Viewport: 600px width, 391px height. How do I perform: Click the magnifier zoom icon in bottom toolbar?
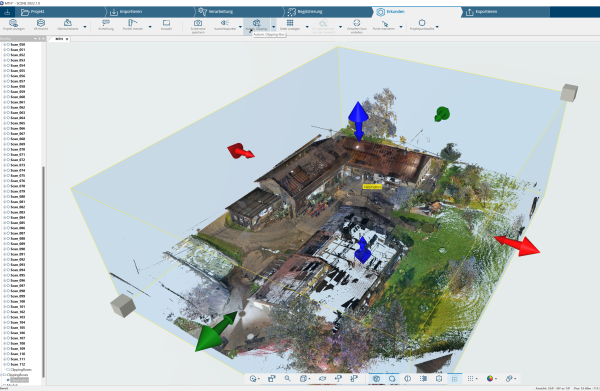click(x=287, y=378)
